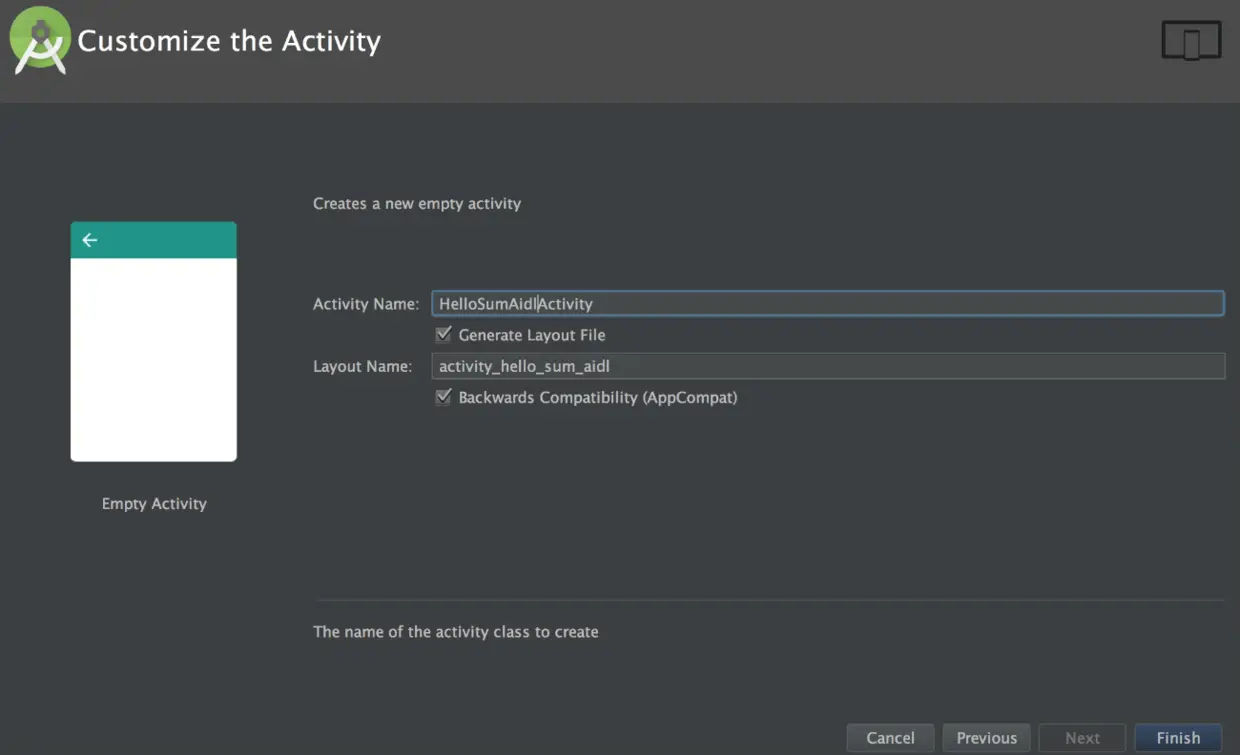Click the back arrow in the activity preview
1240x755 pixels.
90,240
